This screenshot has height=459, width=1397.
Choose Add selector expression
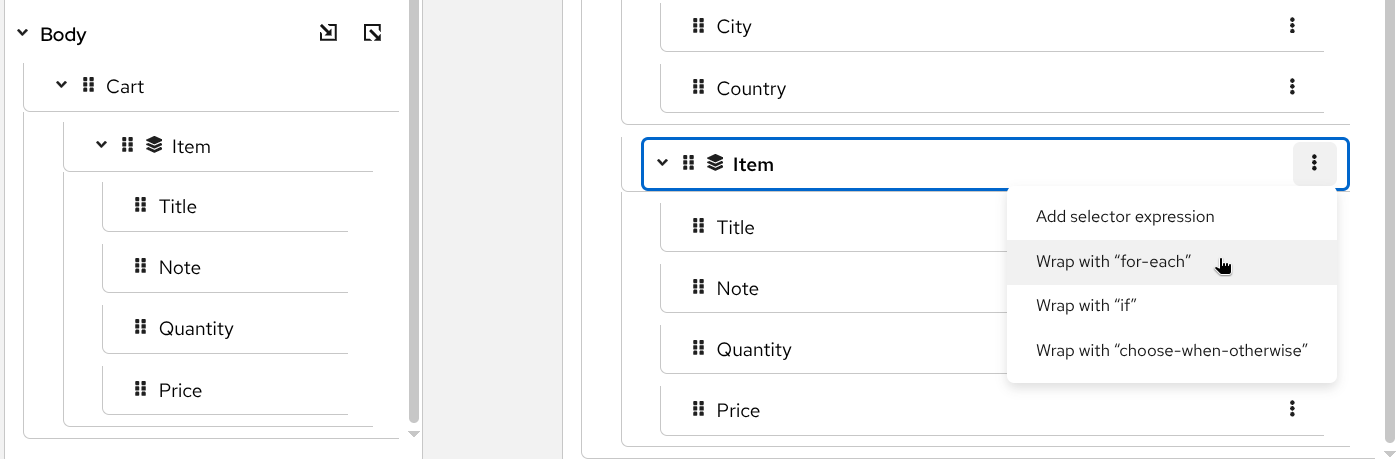pyautogui.click(x=1125, y=217)
